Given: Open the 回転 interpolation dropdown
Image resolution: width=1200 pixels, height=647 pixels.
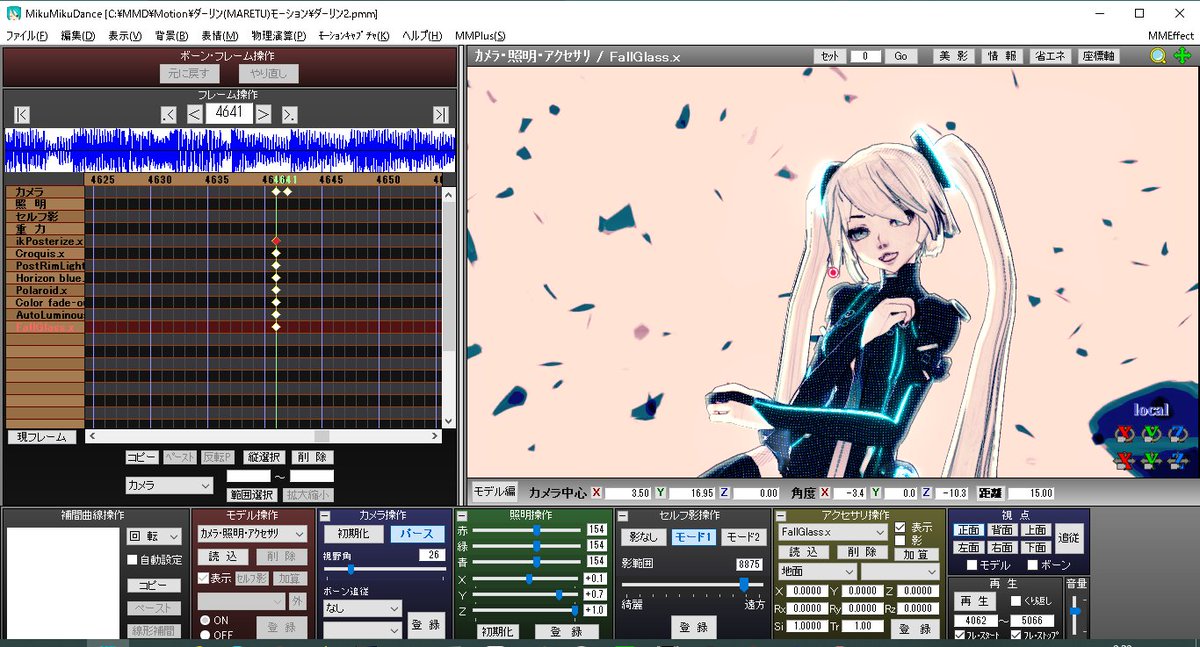Looking at the screenshot, I should pos(154,536).
